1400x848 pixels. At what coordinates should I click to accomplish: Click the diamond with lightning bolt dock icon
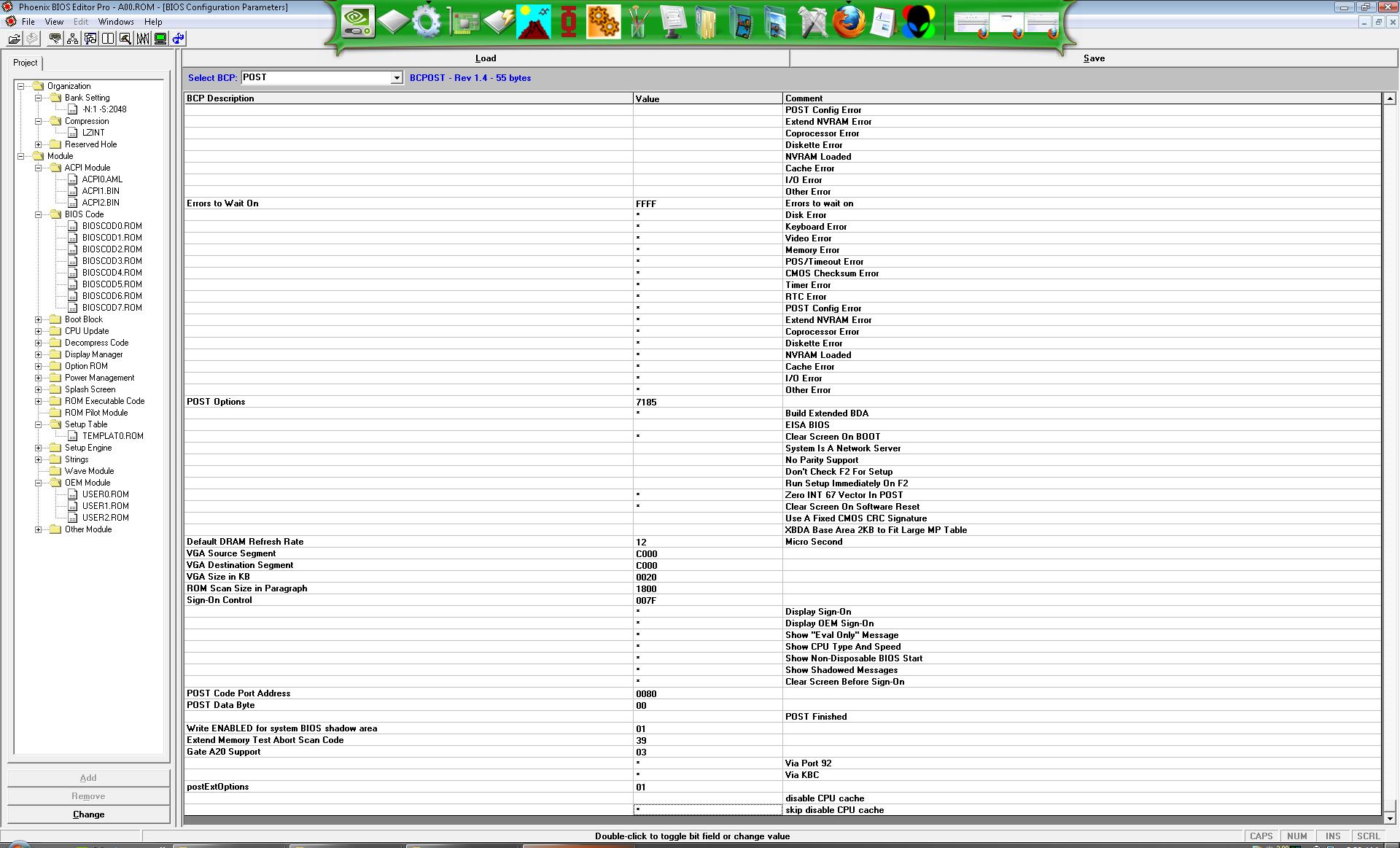click(x=499, y=22)
